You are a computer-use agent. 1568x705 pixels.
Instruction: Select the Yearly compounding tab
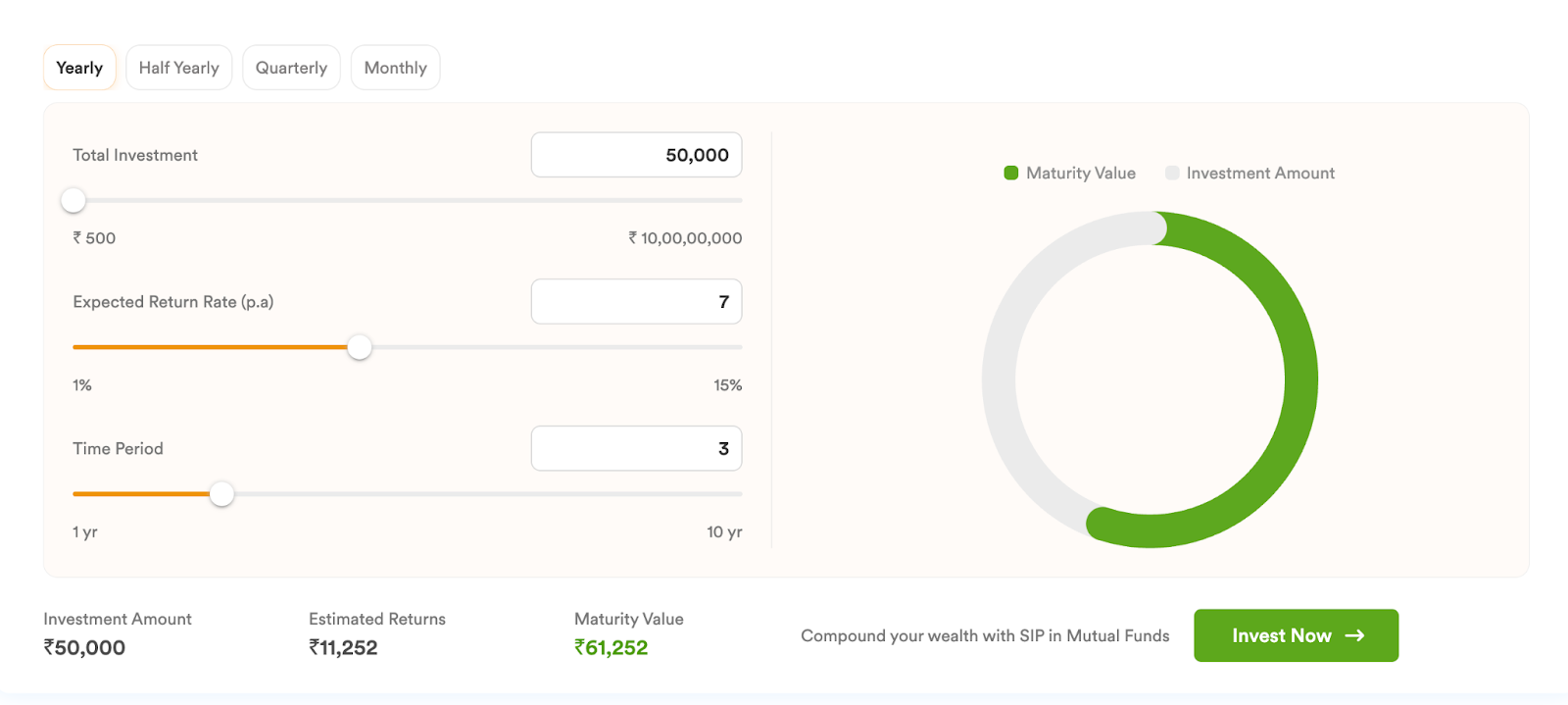coord(79,68)
